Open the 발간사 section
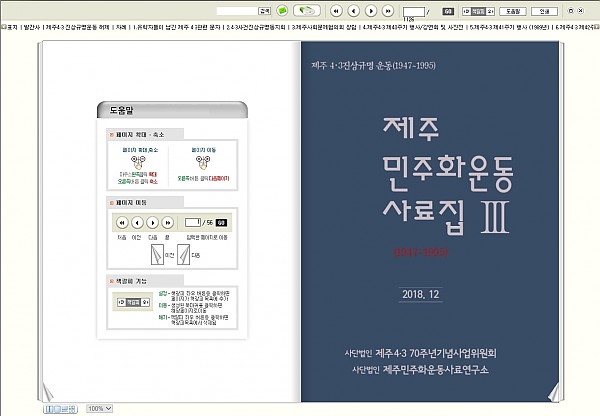Viewport: 600px width, 416px height. click(32, 28)
